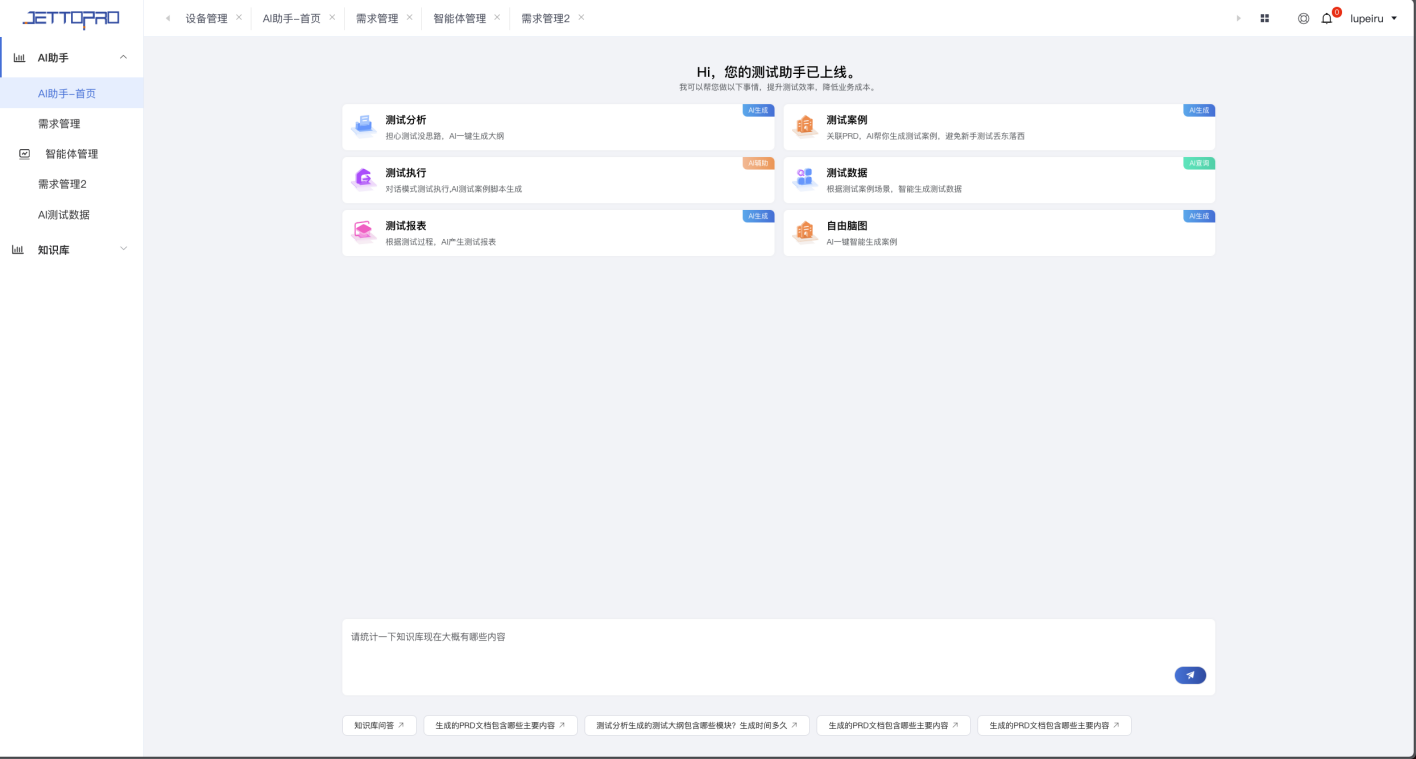This screenshot has height=759, width=1416.
Task: Click the grid layout icon in top bar
Action: pyautogui.click(x=1265, y=18)
